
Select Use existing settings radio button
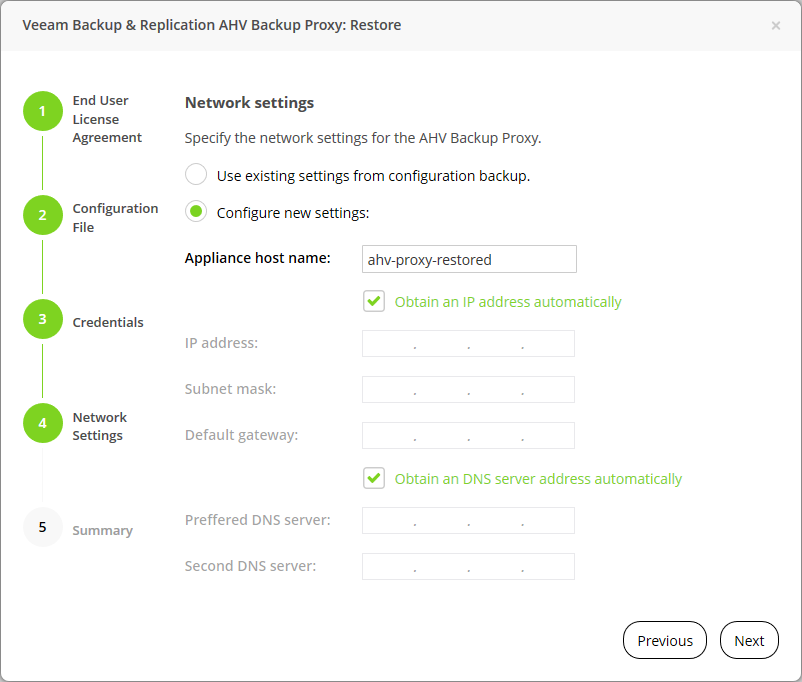click(197, 175)
